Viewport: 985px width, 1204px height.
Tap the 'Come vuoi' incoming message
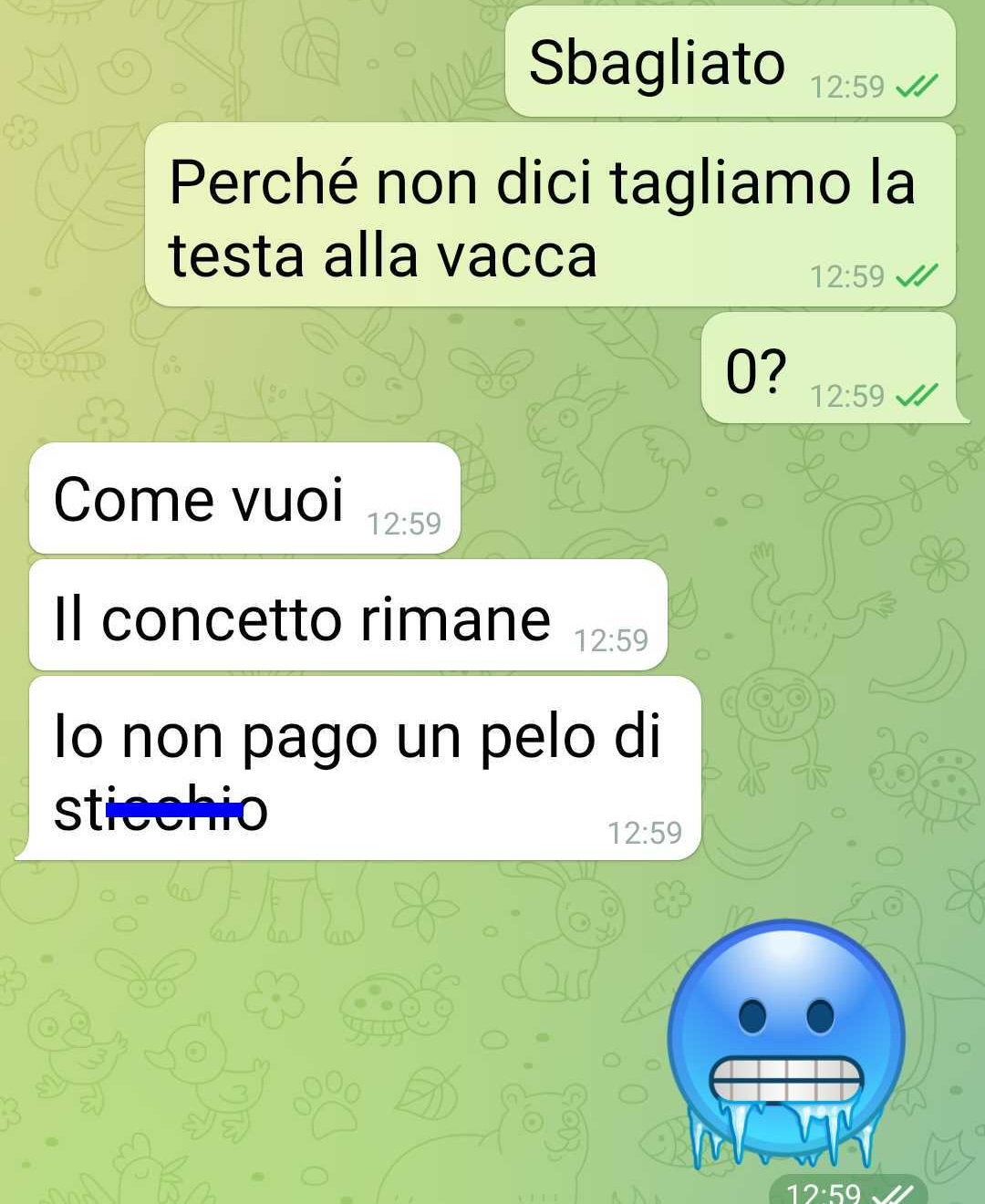[x=244, y=499]
